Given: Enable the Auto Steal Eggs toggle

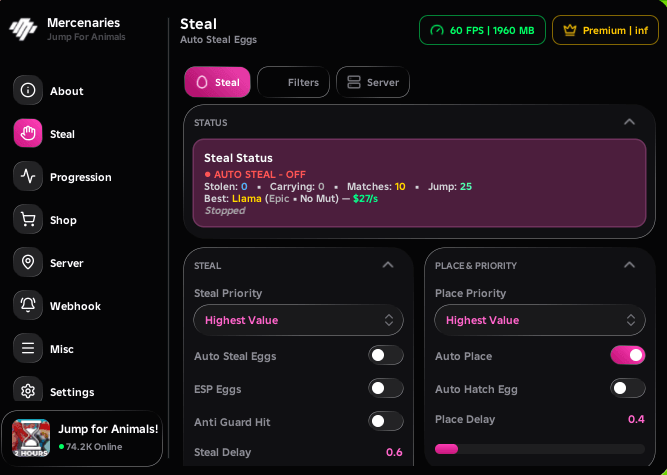Looking at the screenshot, I should point(386,356).
